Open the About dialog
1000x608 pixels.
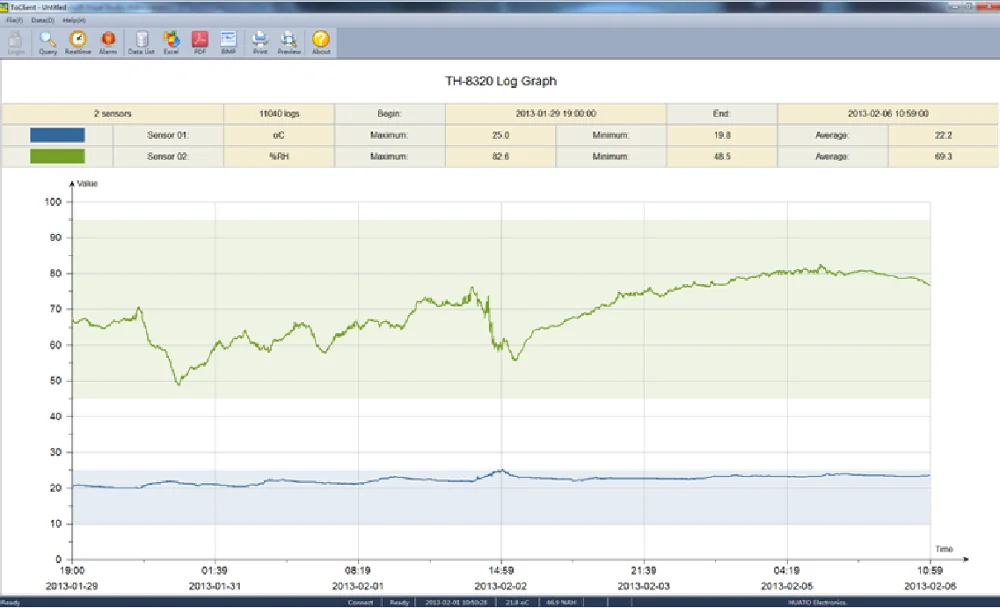pos(321,41)
